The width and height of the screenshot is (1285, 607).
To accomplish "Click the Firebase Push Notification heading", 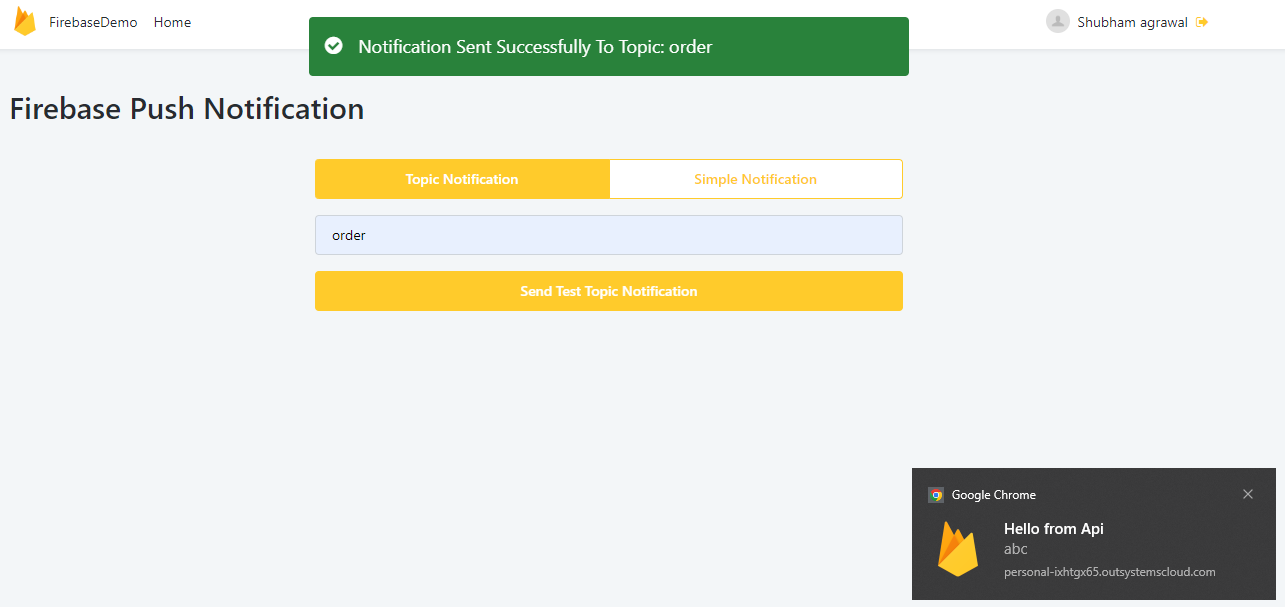I will [x=186, y=108].
